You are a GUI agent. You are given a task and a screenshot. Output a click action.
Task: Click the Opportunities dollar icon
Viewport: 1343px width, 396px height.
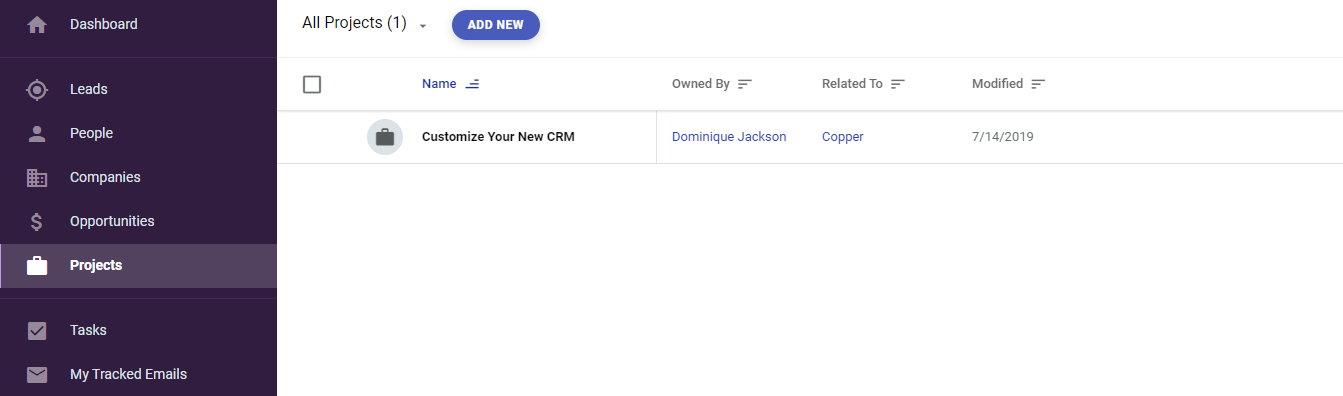pyautogui.click(x=37, y=222)
